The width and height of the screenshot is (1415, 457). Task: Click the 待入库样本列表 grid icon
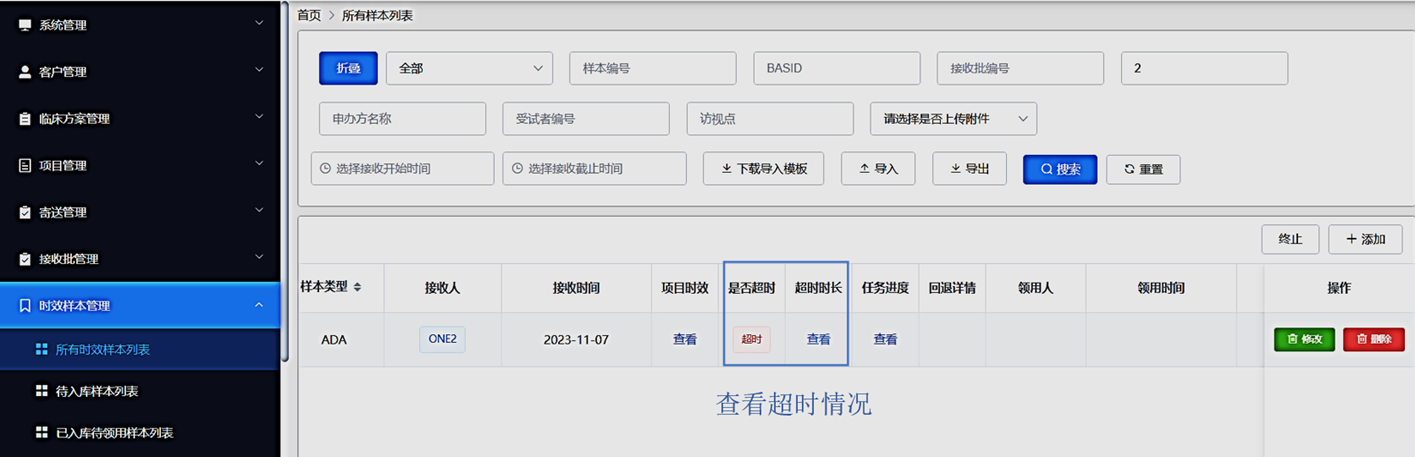pos(41,391)
